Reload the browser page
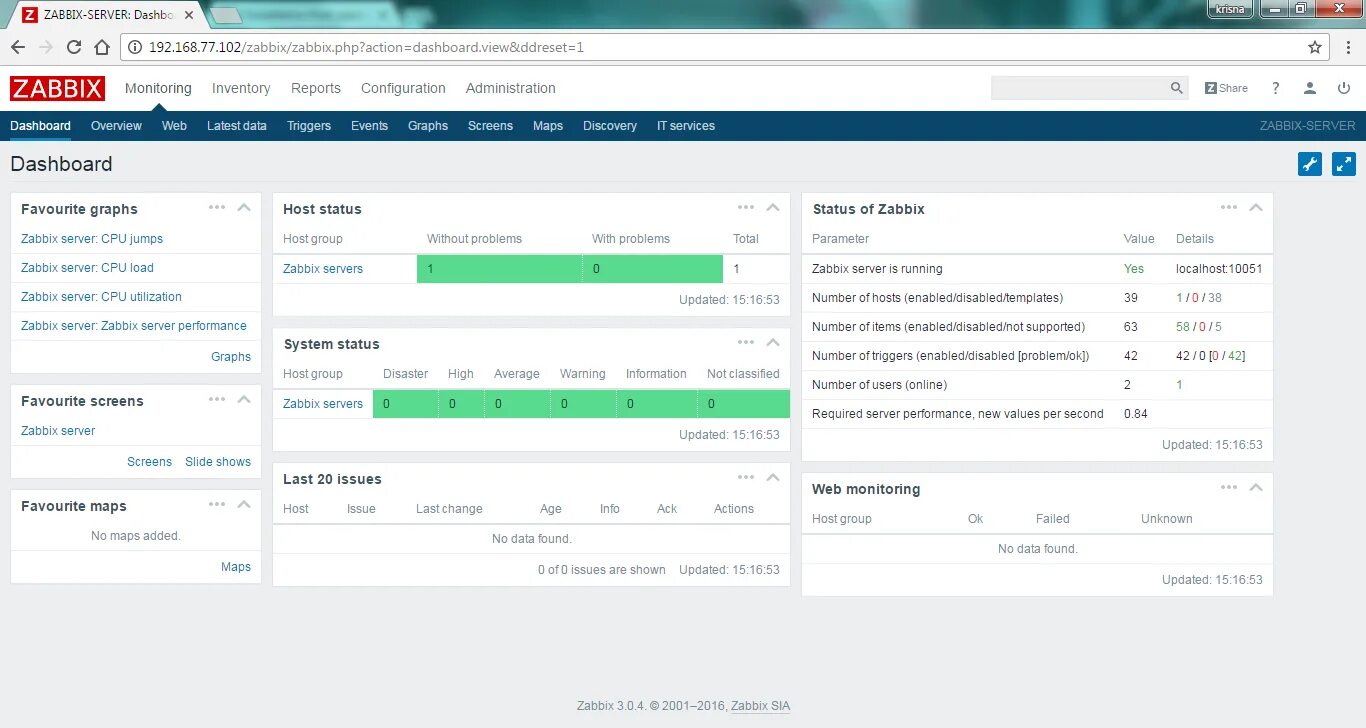This screenshot has height=728, width=1366. tap(74, 47)
